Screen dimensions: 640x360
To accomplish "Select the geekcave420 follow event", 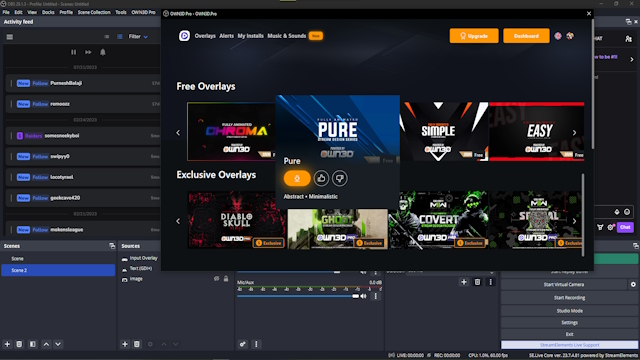I will pos(83,198).
